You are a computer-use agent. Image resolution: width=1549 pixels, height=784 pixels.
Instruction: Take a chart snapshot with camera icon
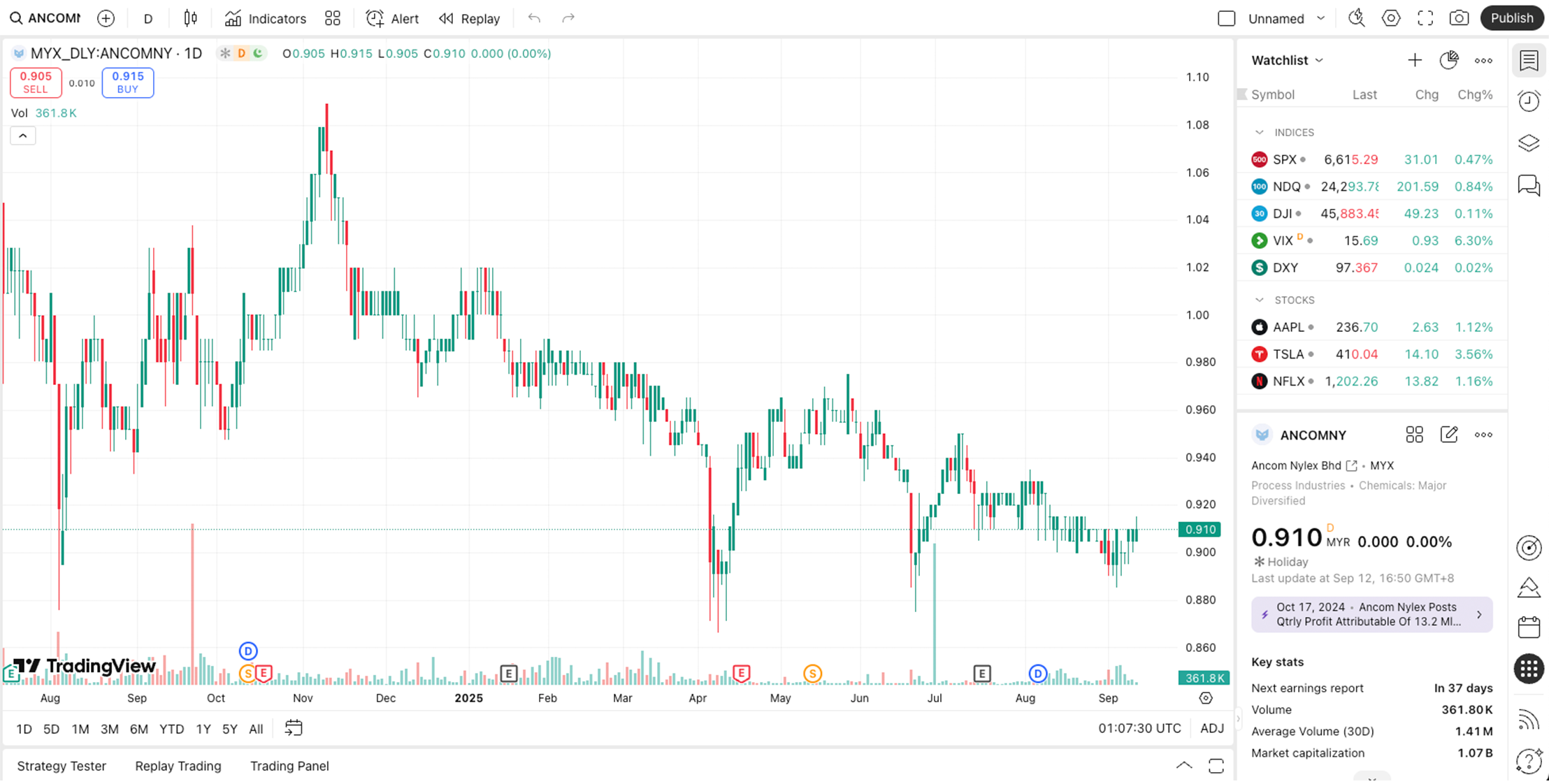coord(1459,18)
